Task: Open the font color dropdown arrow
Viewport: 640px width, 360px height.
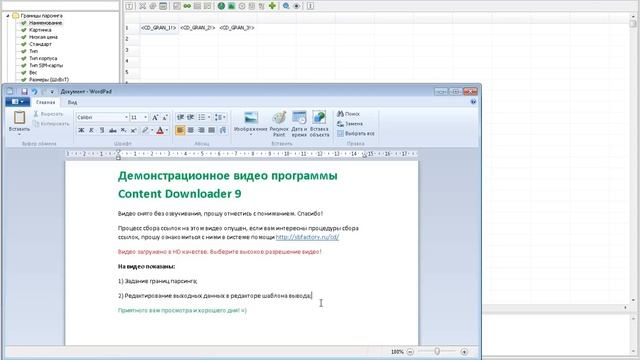Action: coord(167,130)
